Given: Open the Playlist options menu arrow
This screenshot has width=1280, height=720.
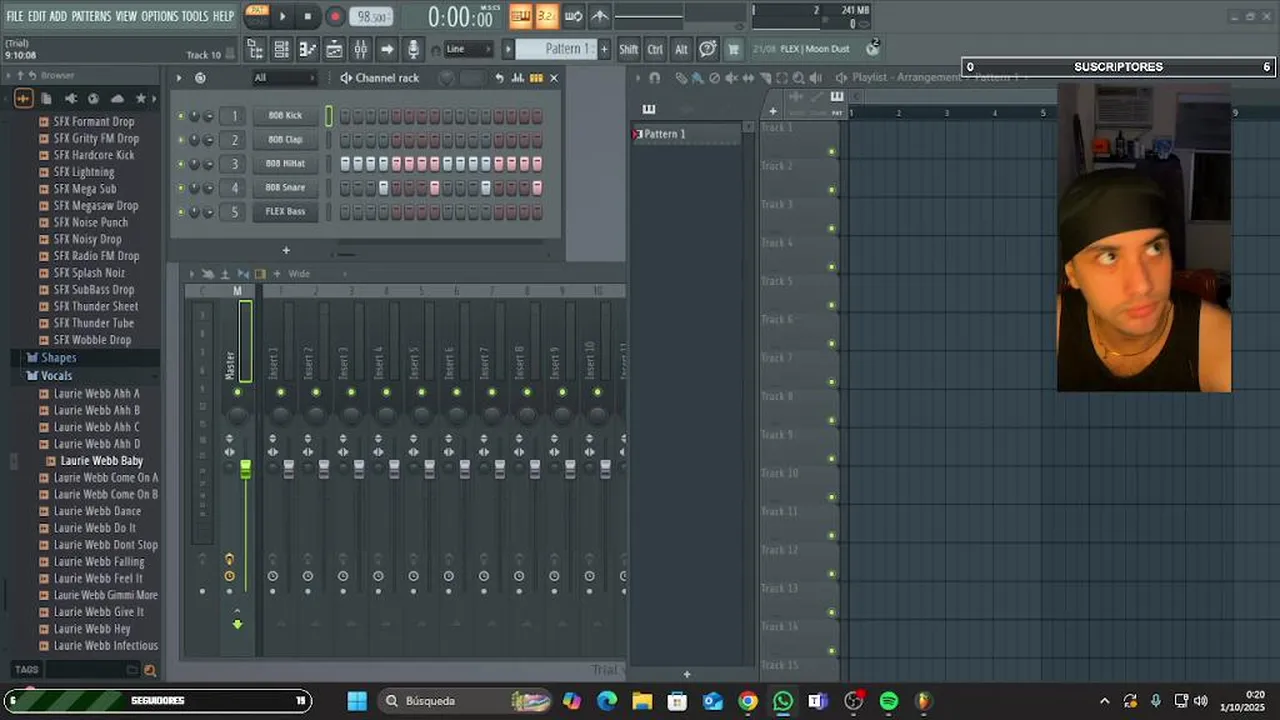Looking at the screenshot, I should [639, 78].
